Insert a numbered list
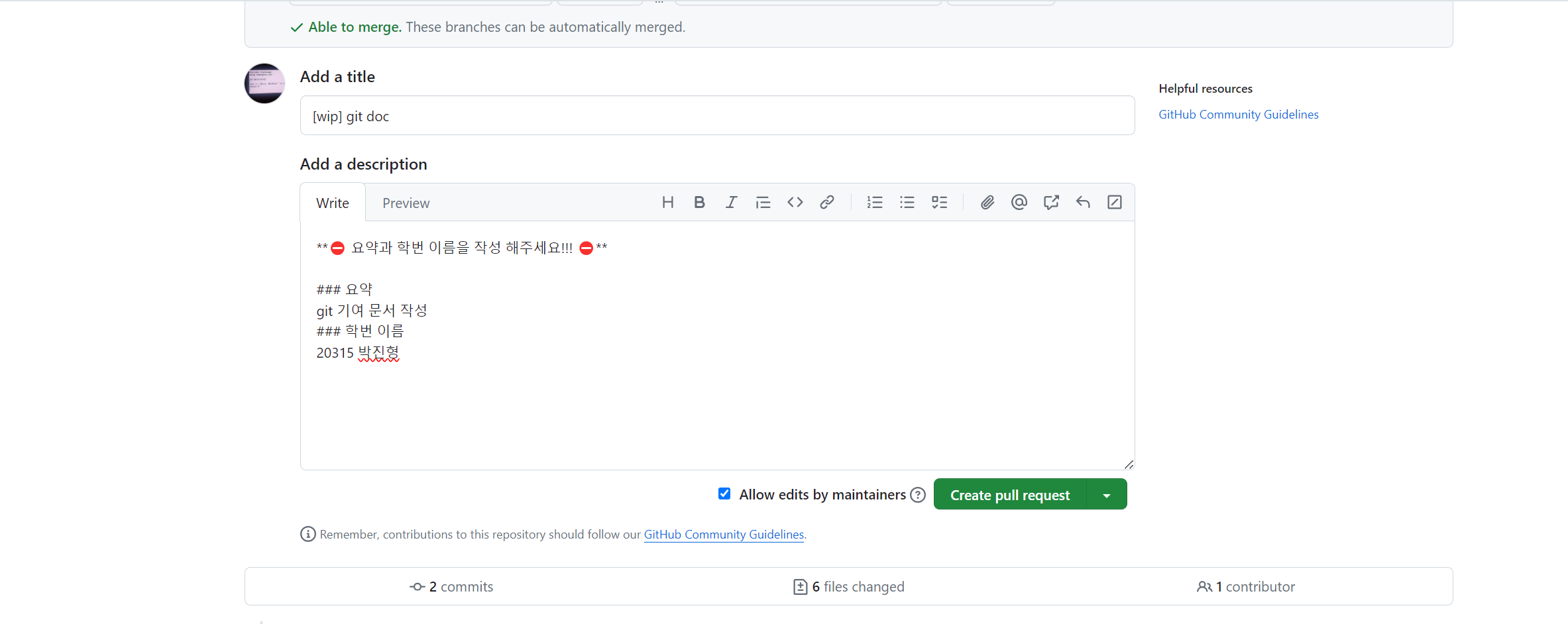Viewport: 1568px width, 624px height. pos(874,203)
